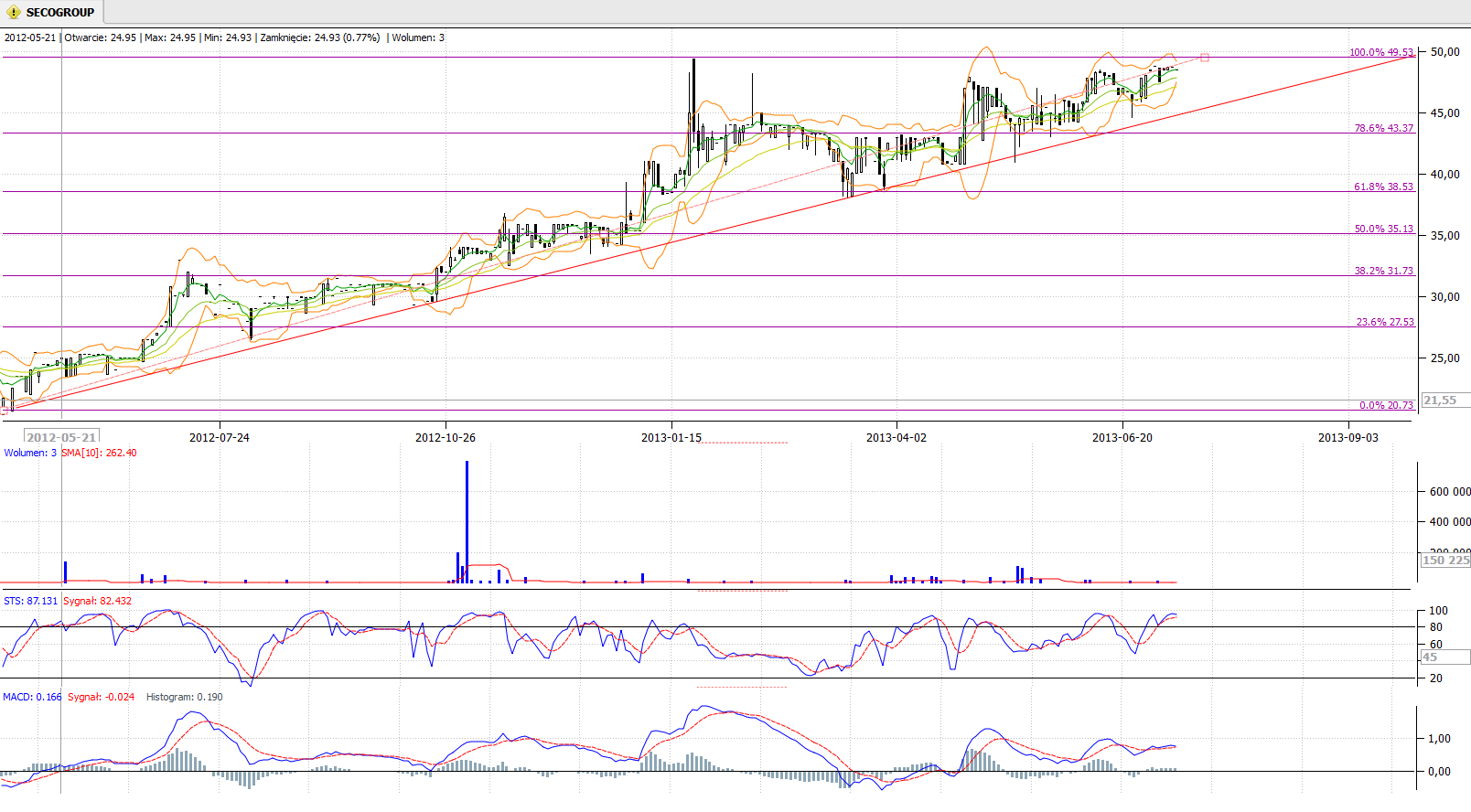This screenshot has height=812, width=1471.
Task: Click the 2013-09-03 date axis label
Action: pyautogui.click(x=1348, y=437)
